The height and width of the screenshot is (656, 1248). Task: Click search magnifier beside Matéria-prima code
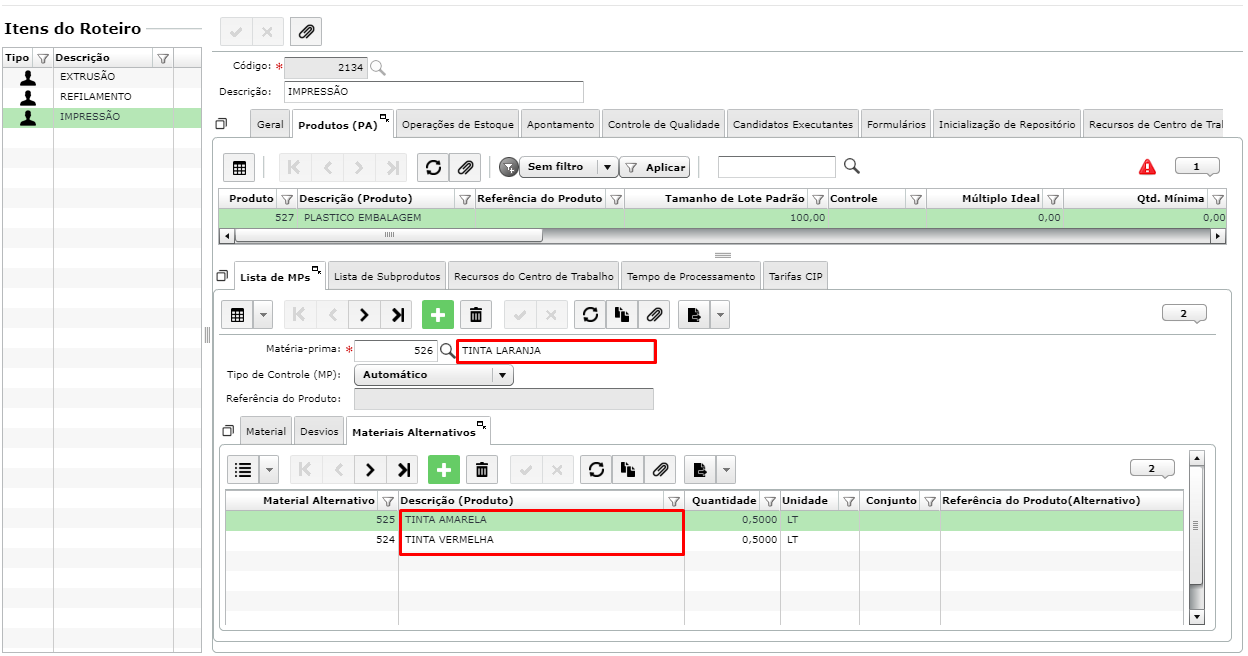tap(447, 351)
